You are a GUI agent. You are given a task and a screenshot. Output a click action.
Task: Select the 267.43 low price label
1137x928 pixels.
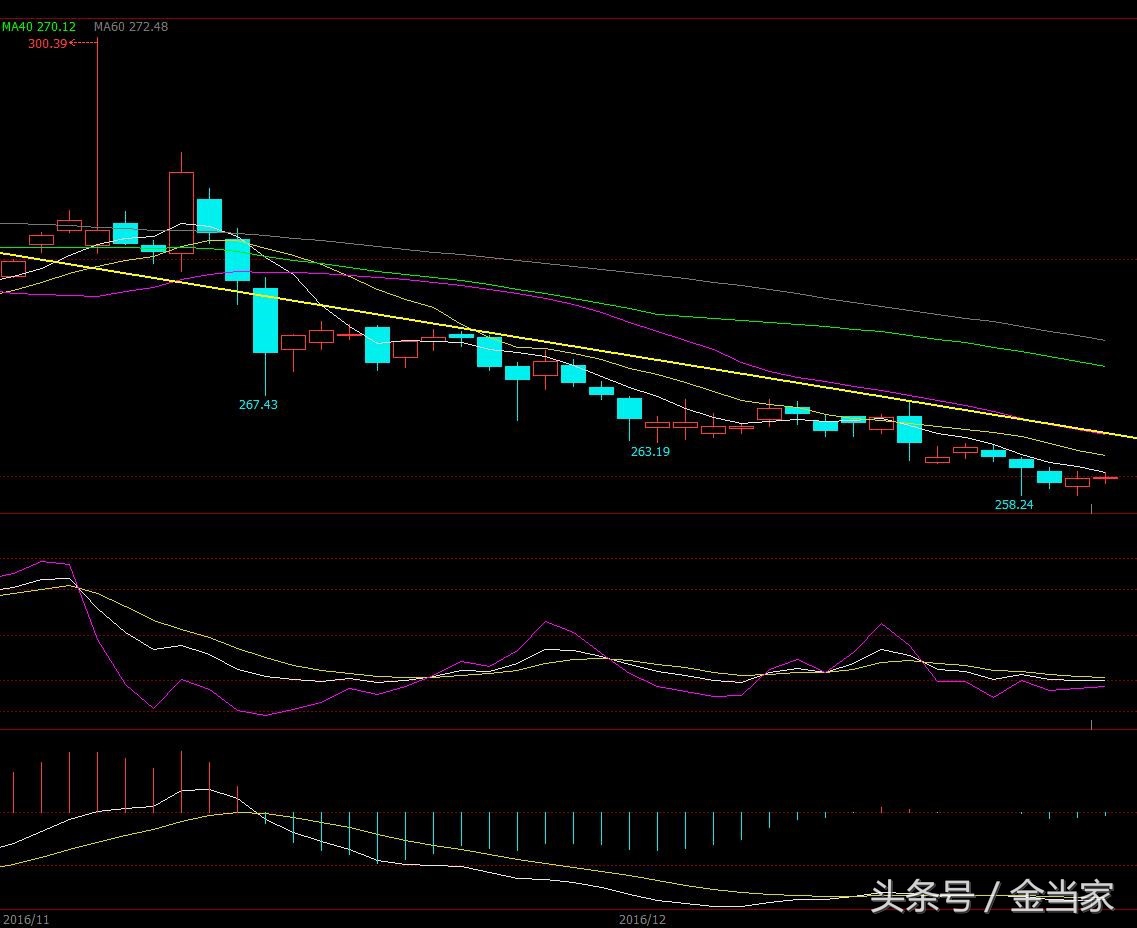point(258,405)
